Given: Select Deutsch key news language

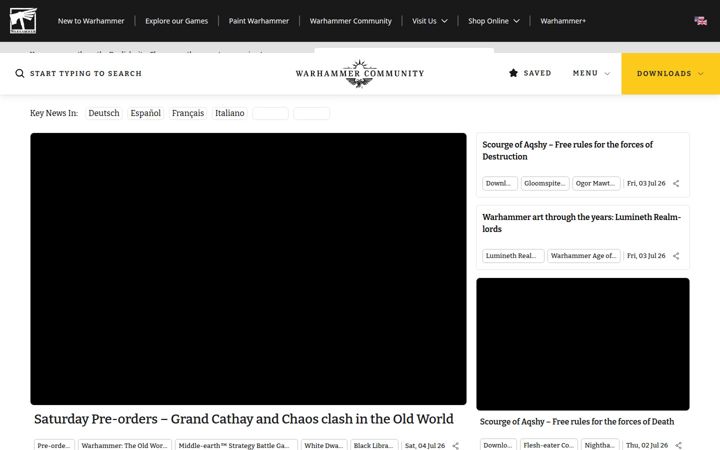Looking at the screenshot, I should click(x=104, y=113).
